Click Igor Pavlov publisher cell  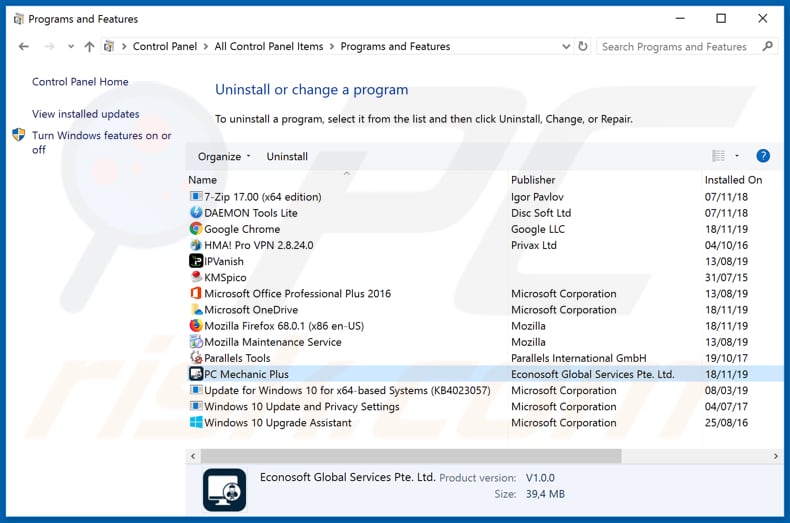pyautogui.click(x=537, y=197)
